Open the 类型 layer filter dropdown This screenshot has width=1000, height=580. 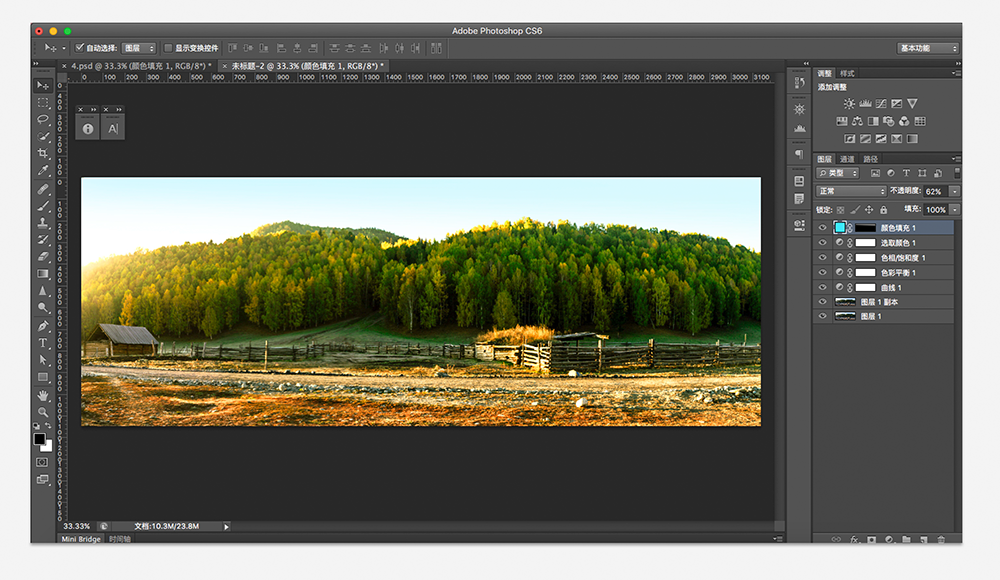click(x=837, y=173)
